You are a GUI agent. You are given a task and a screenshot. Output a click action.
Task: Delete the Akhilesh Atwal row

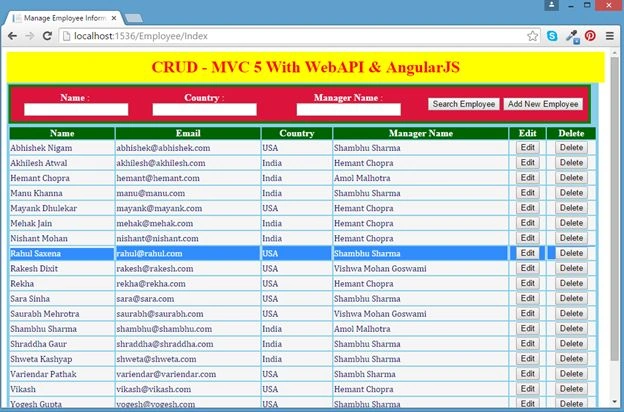(x=571, y=163)
